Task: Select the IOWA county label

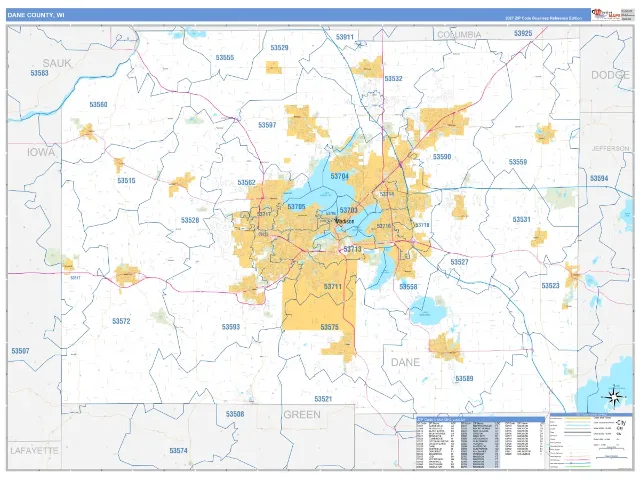Action: coord(41,152)
